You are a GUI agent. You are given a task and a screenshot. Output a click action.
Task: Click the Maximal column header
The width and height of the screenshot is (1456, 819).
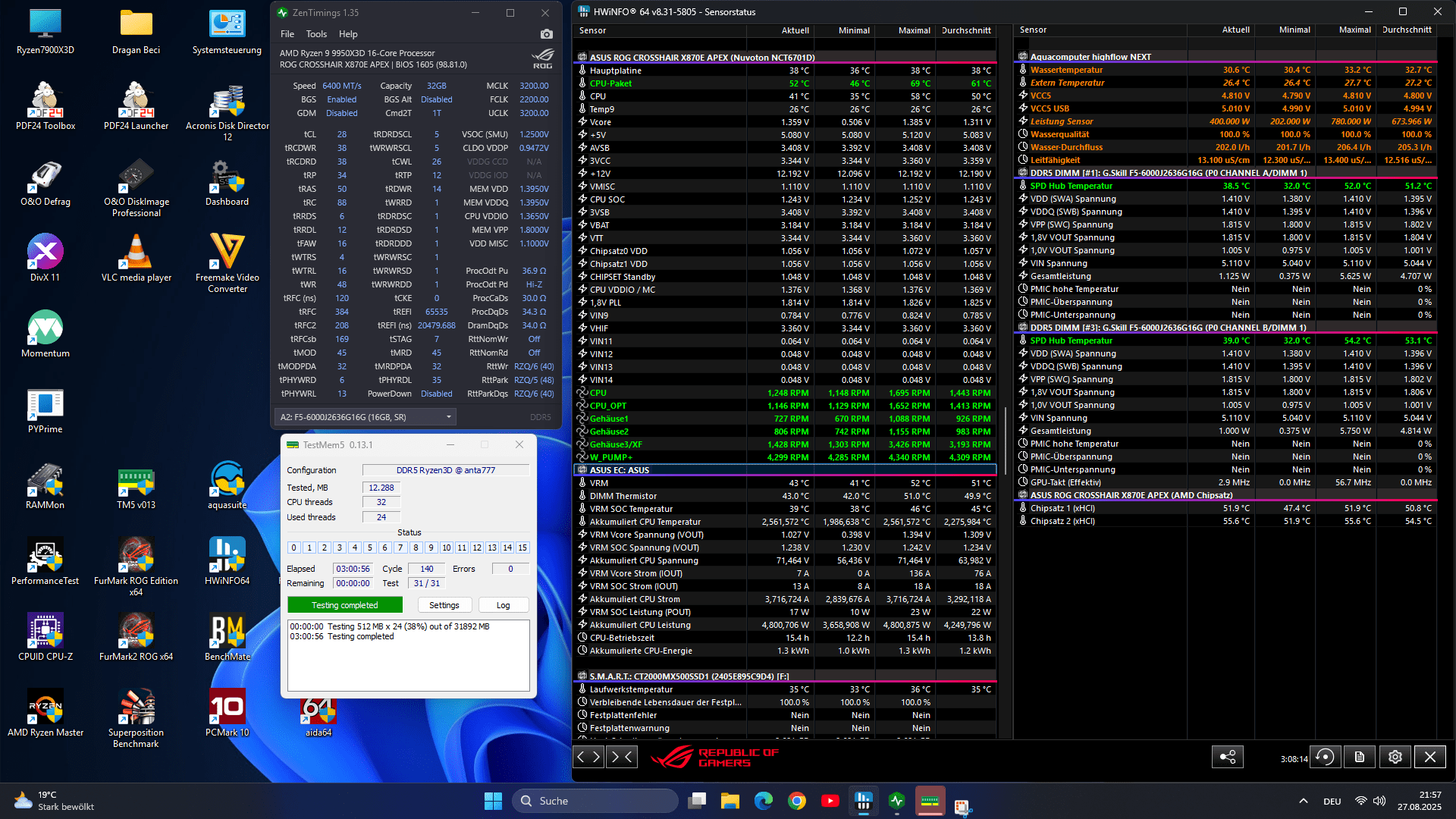(x=914, y=30)
